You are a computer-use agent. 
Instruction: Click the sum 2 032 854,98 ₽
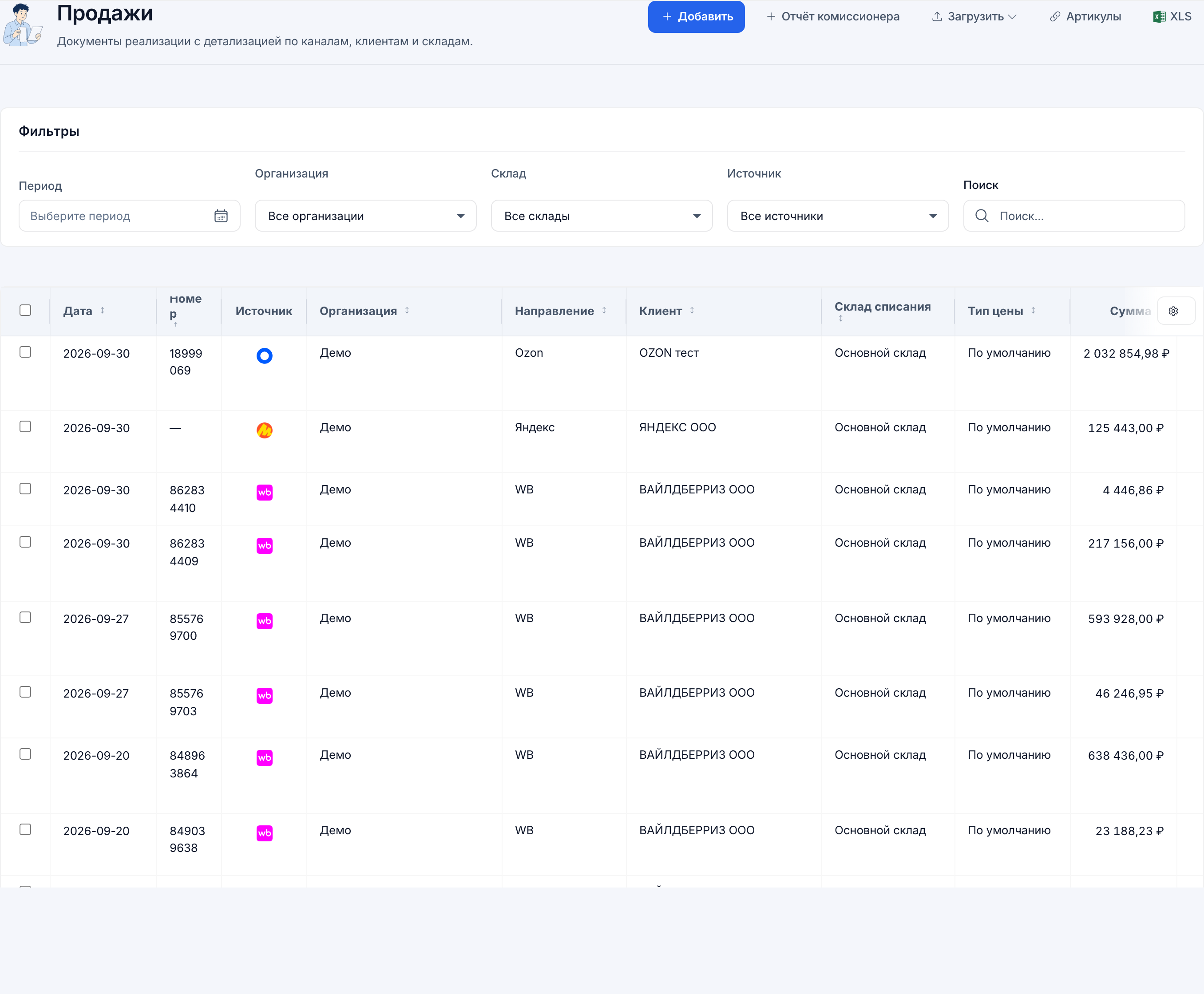pos(1126,353)
